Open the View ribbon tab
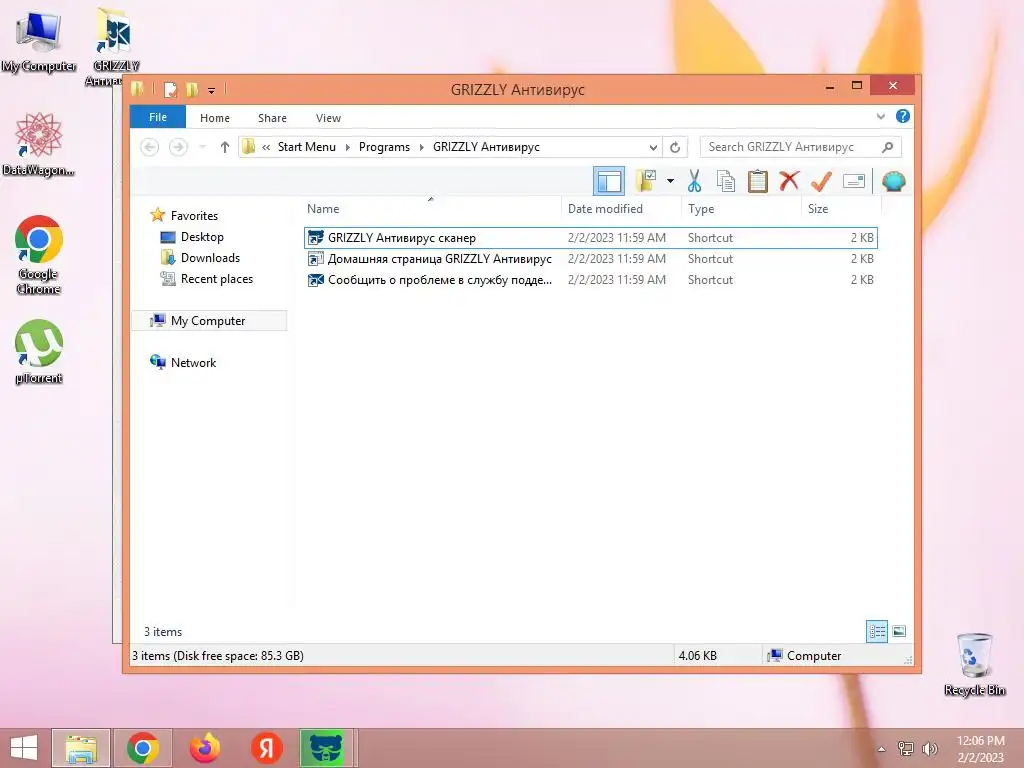This screenshot has width=1024, height=768. click(328, 118)
